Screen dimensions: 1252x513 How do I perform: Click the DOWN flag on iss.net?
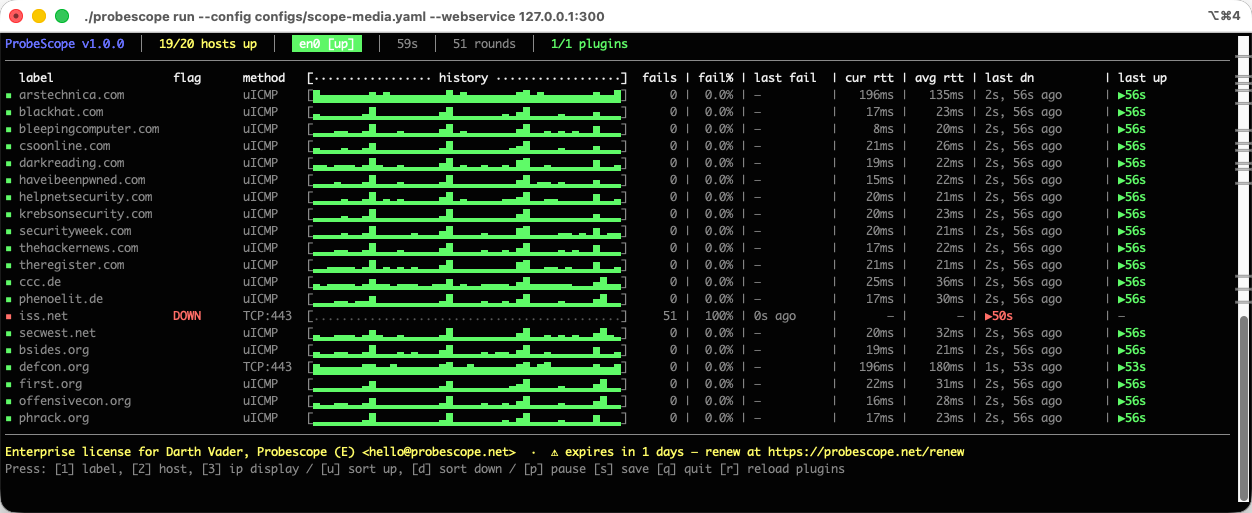click(x=187, y=316)
